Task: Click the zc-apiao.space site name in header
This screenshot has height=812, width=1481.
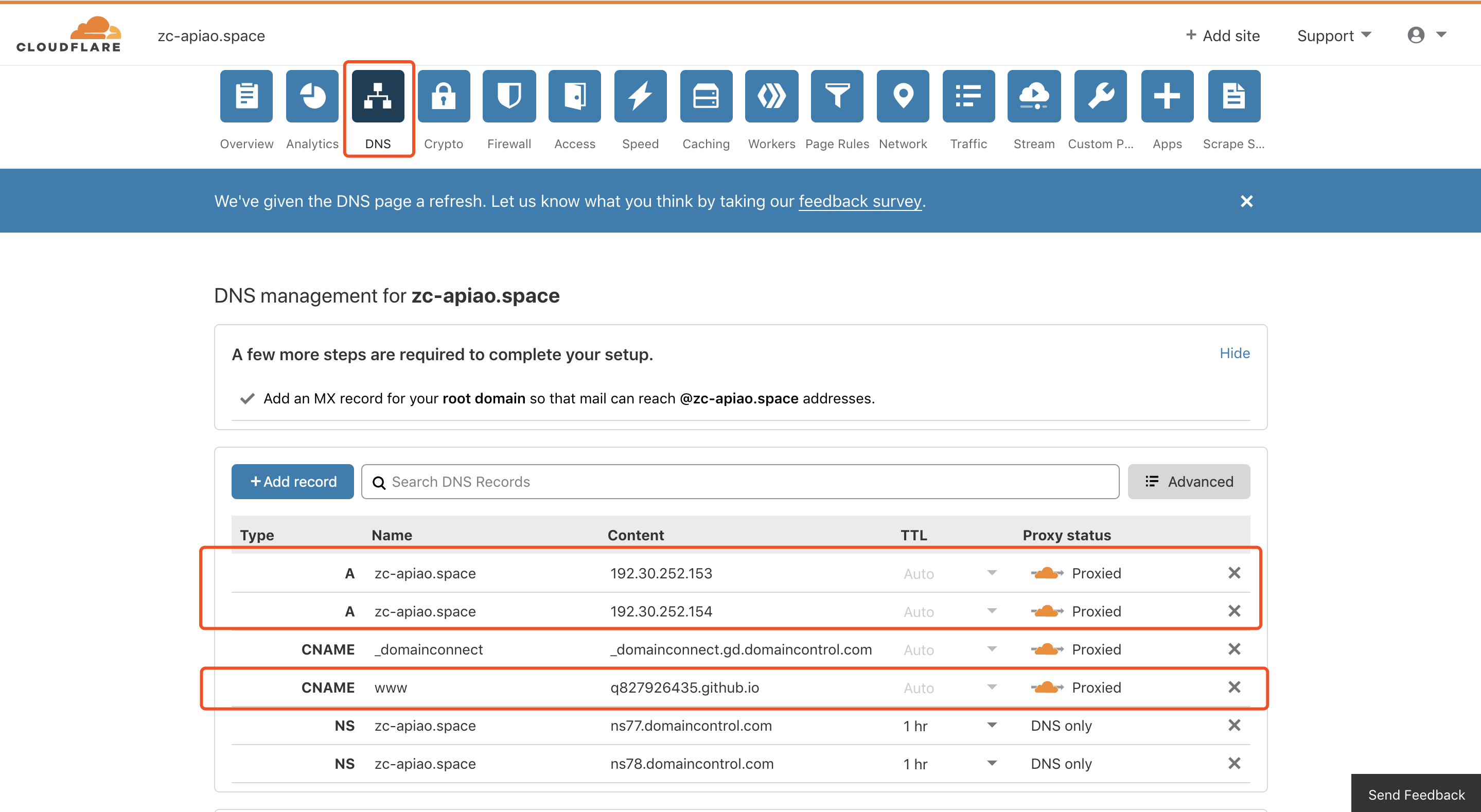Action: click(211, 36)
